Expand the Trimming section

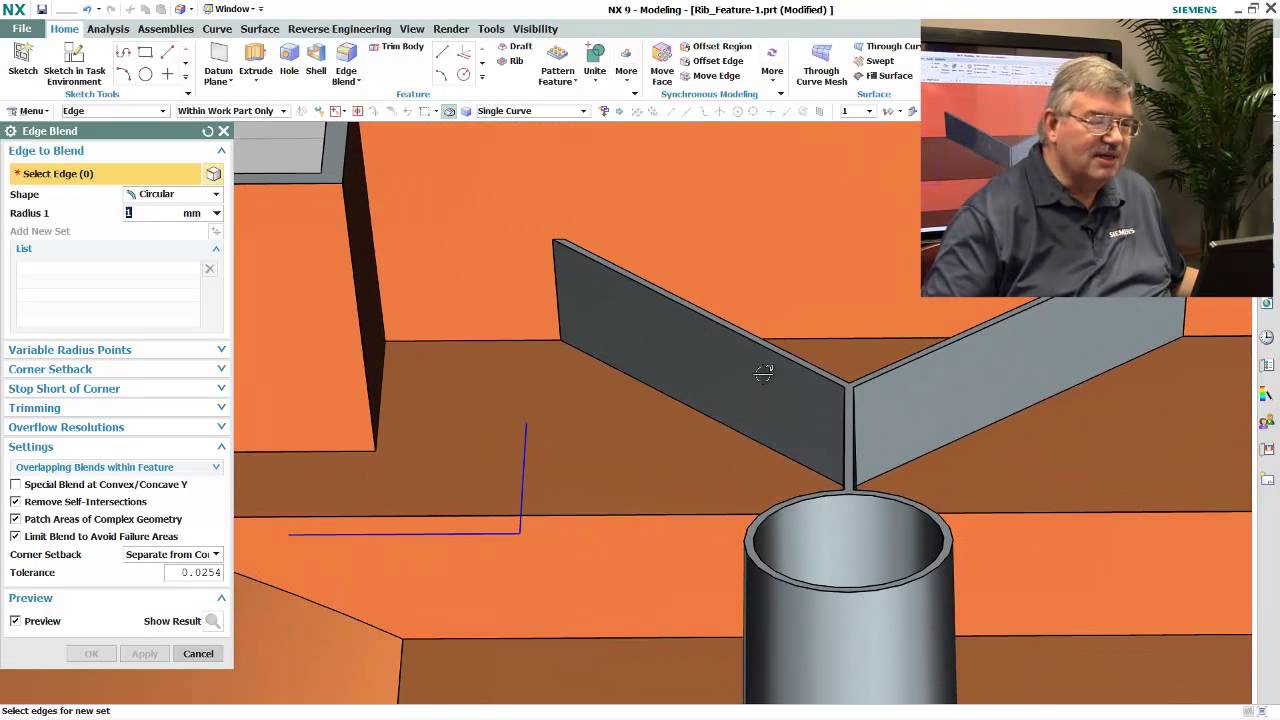click(x=117, y=408)
